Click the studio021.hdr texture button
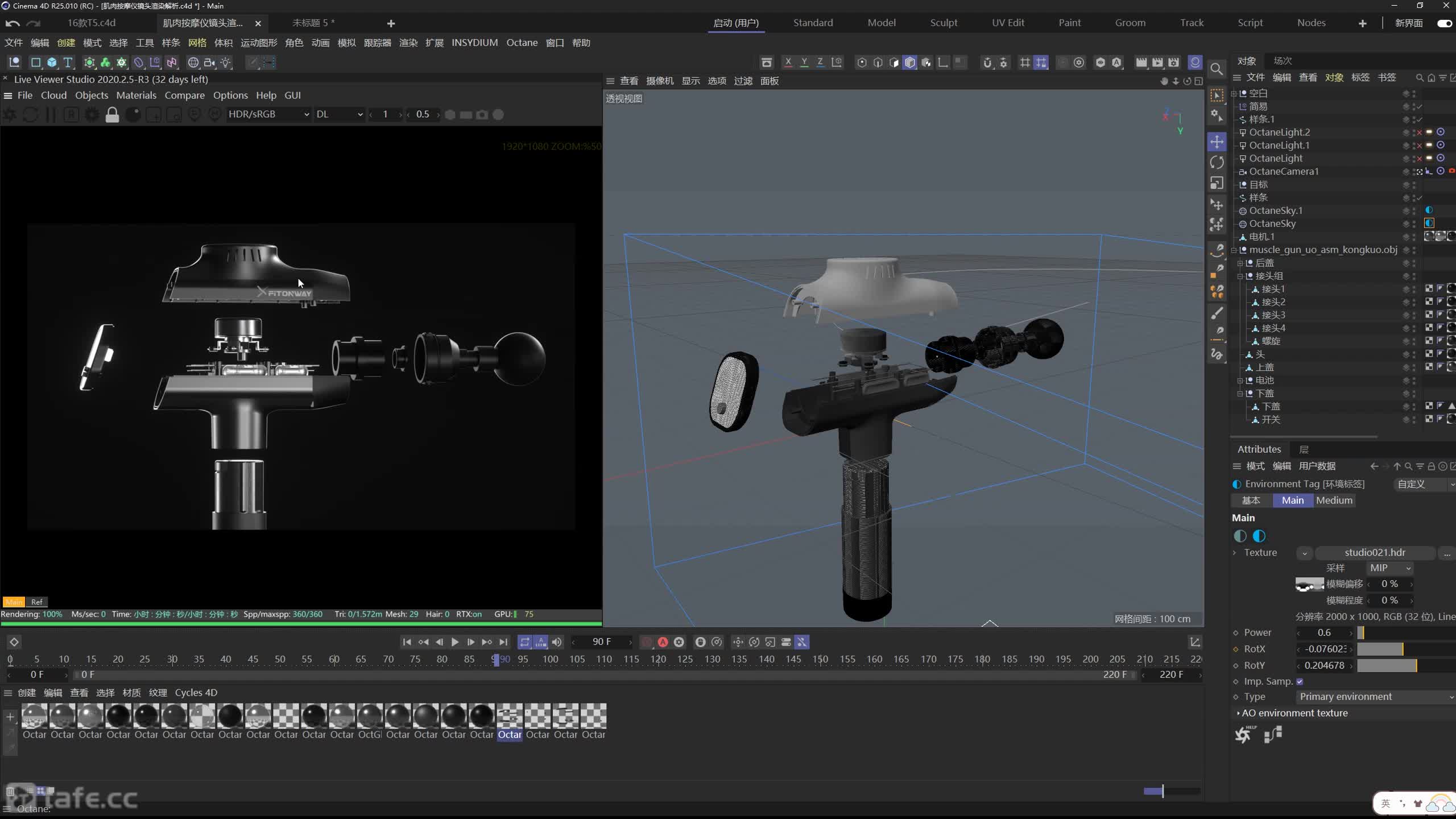The height and width of the screenshot is (819, 1456). pos(1375,553)
